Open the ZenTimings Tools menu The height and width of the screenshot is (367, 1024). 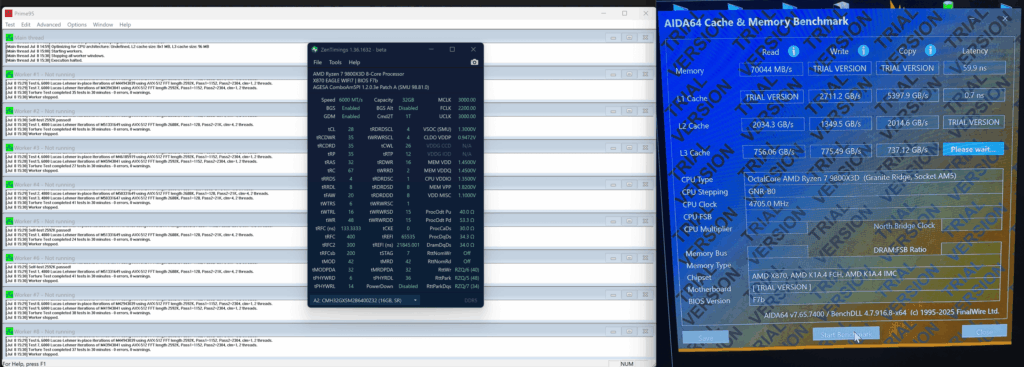point(335,62)
